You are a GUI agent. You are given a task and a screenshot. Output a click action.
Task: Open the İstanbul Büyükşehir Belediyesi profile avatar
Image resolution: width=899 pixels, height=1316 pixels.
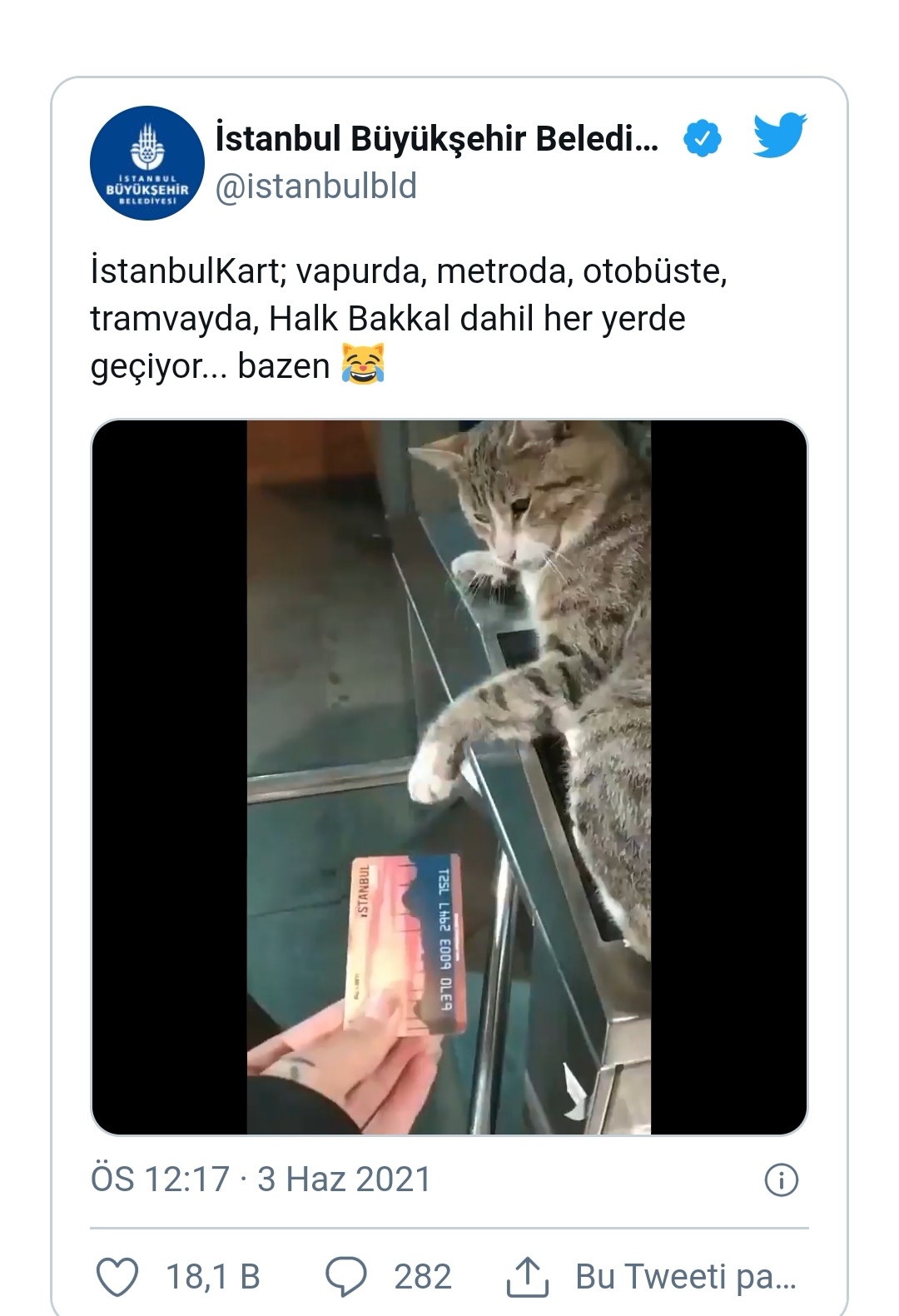click(x=147, y=163)
